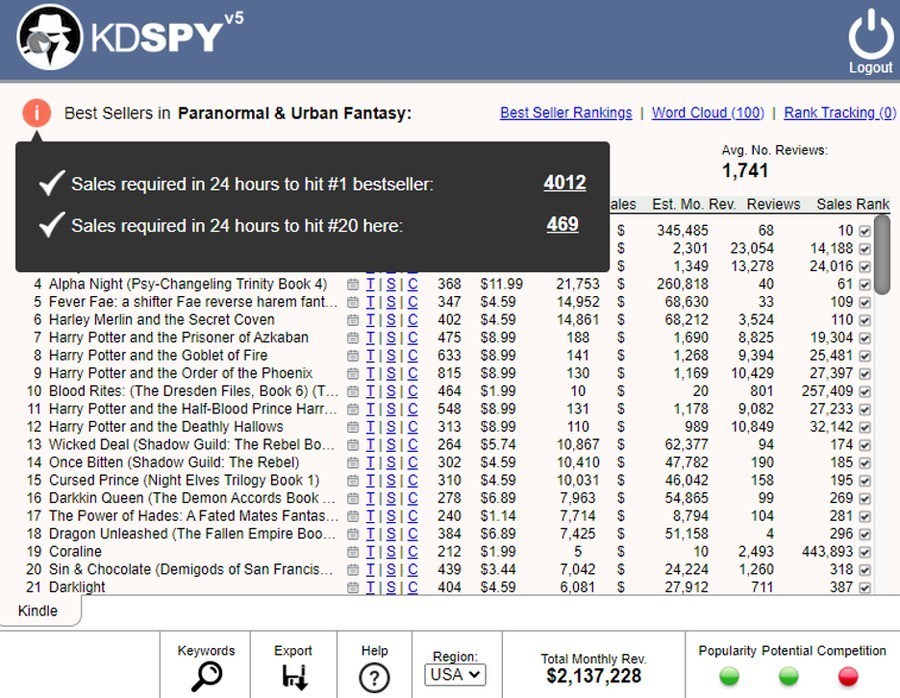Click the 4012 sales required link
Screen dimensions: 900x698
(x=564, y=183)
